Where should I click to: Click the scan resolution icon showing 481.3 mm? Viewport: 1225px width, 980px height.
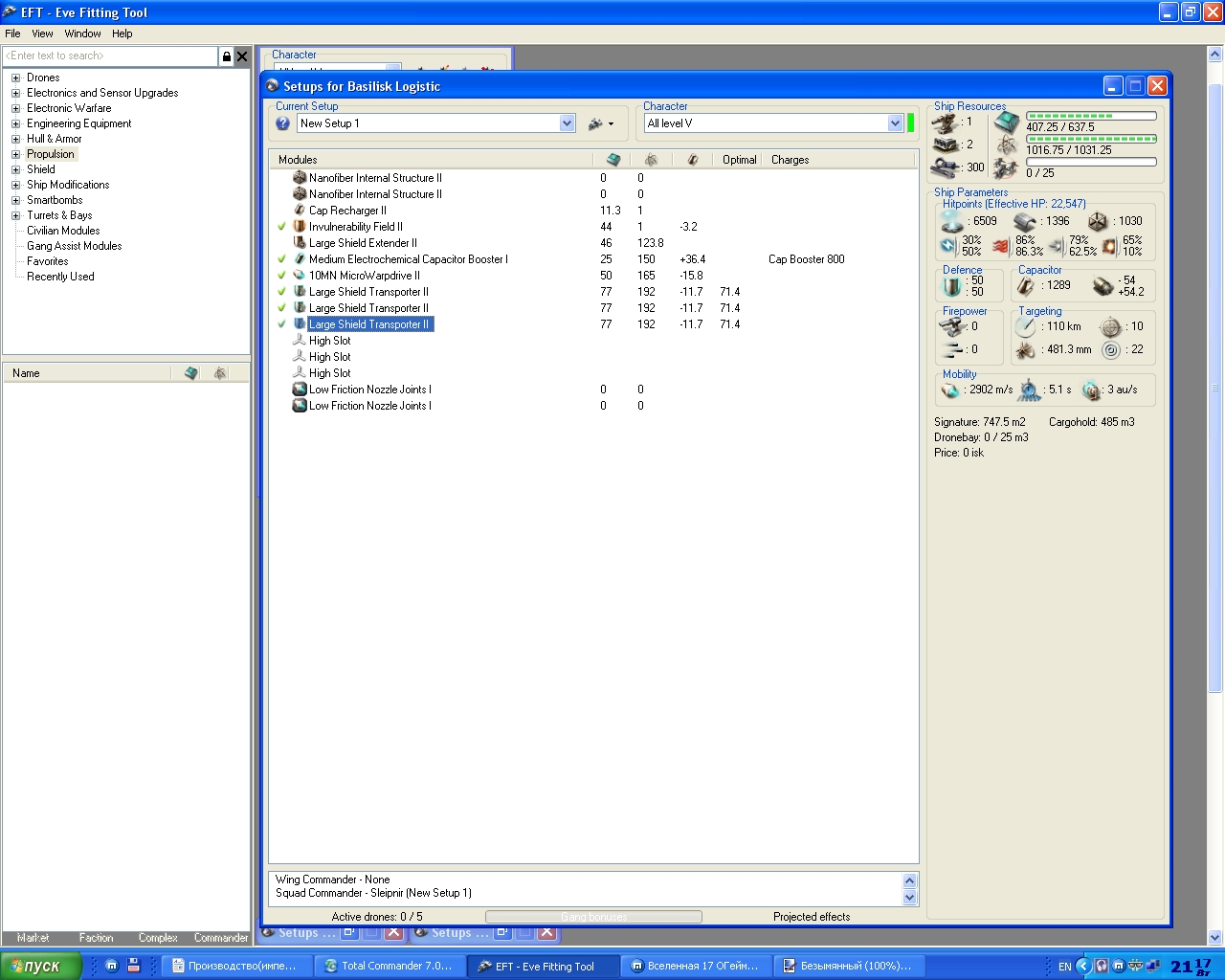(x=1025, y=350)
